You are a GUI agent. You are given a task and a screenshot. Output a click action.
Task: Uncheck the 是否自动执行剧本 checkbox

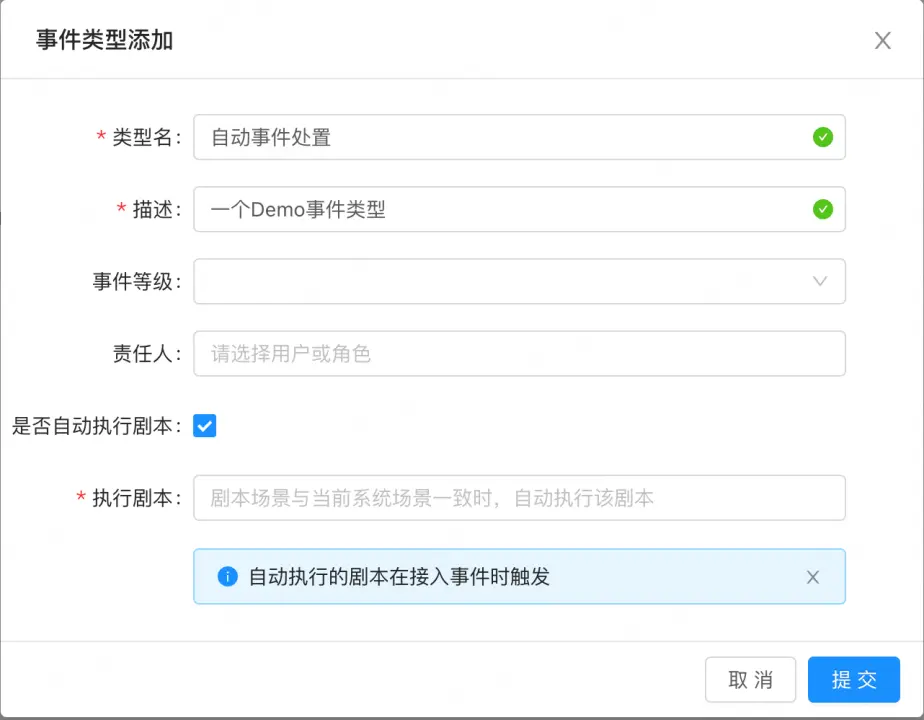pyautogui.click(x=205, y=426)
